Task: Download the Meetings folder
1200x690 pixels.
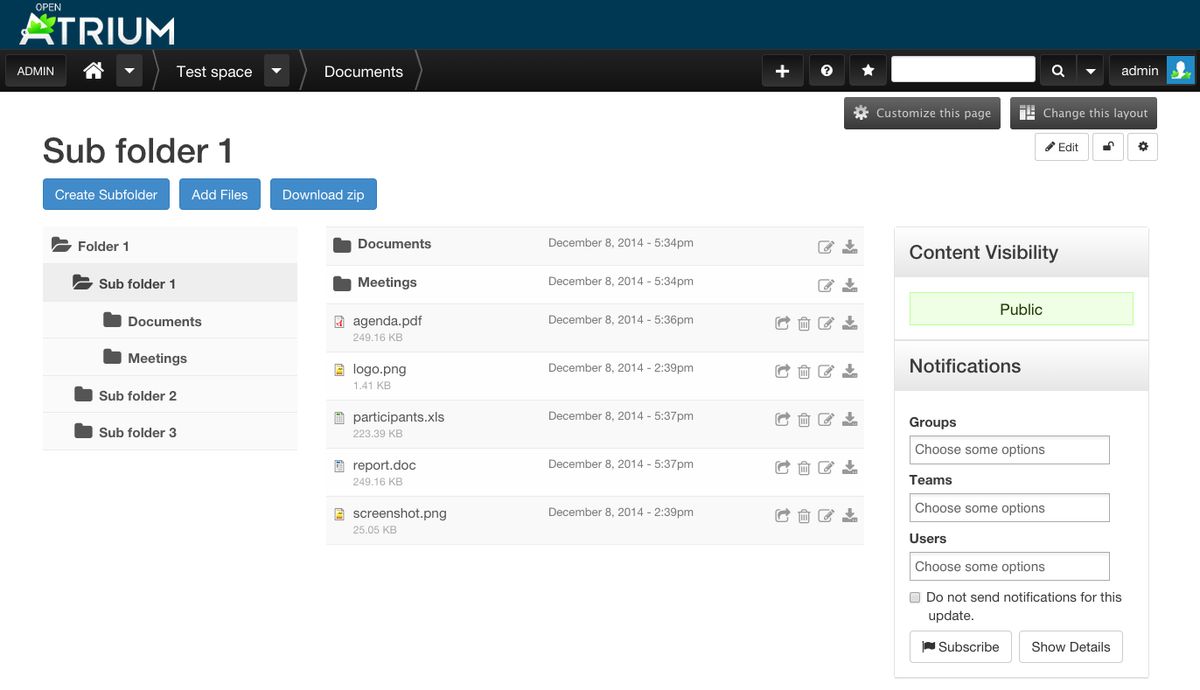Action: [850, 285]
